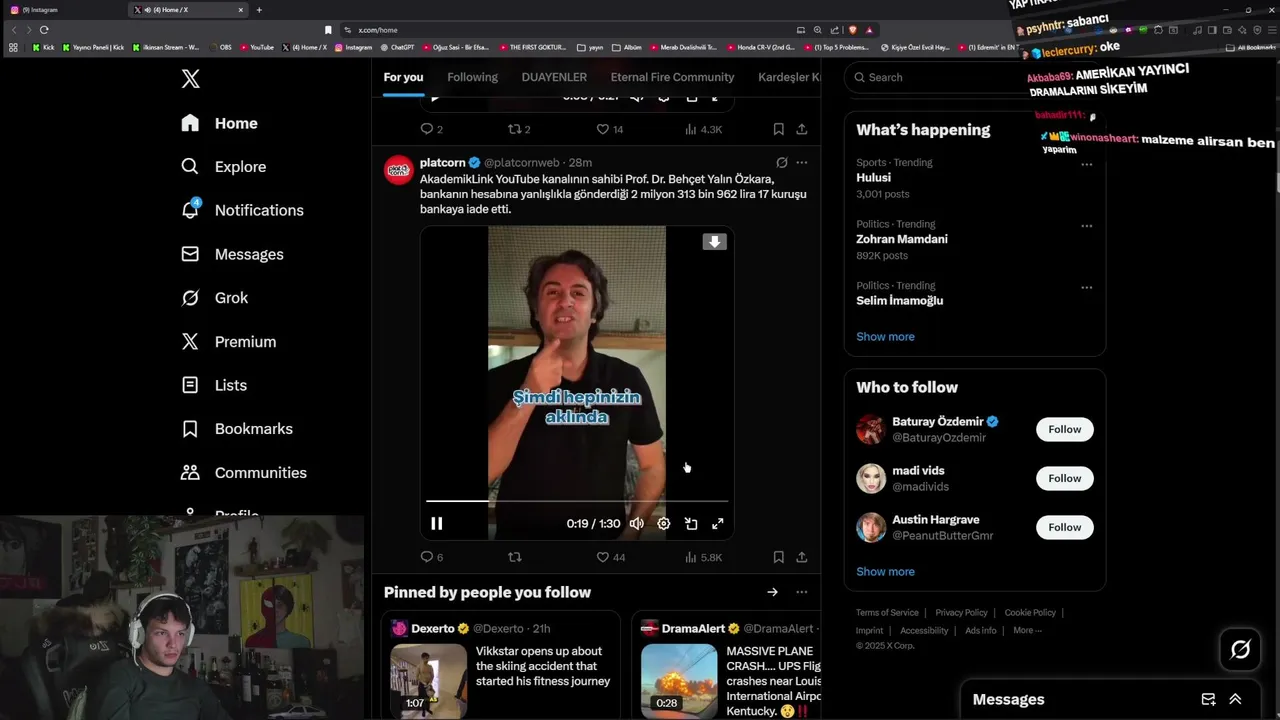The width and height of the screenshot is (1280, 720).
Task: Open the Explore page
Action: click(x=223, y=167)
